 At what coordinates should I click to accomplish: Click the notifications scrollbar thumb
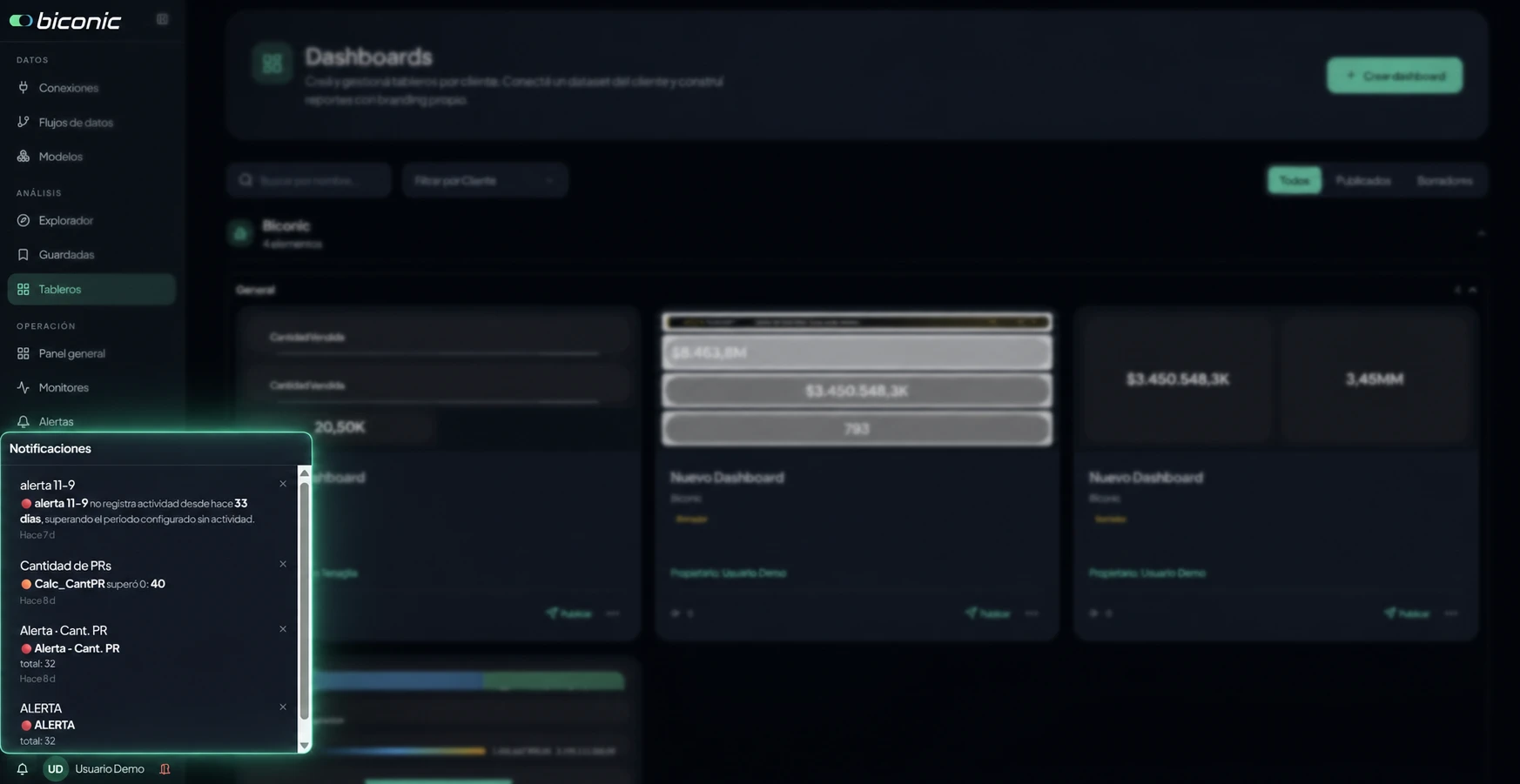tap(304, 600)
